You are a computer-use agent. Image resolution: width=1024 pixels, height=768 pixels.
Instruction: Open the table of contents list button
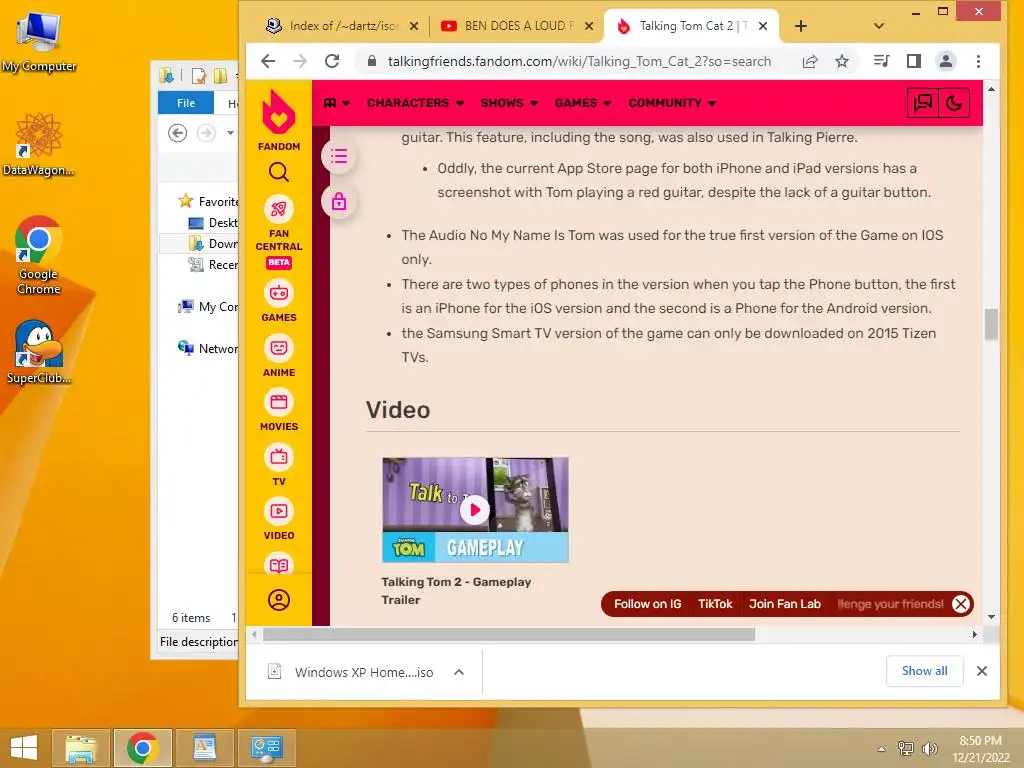click(x=338, y=157)
